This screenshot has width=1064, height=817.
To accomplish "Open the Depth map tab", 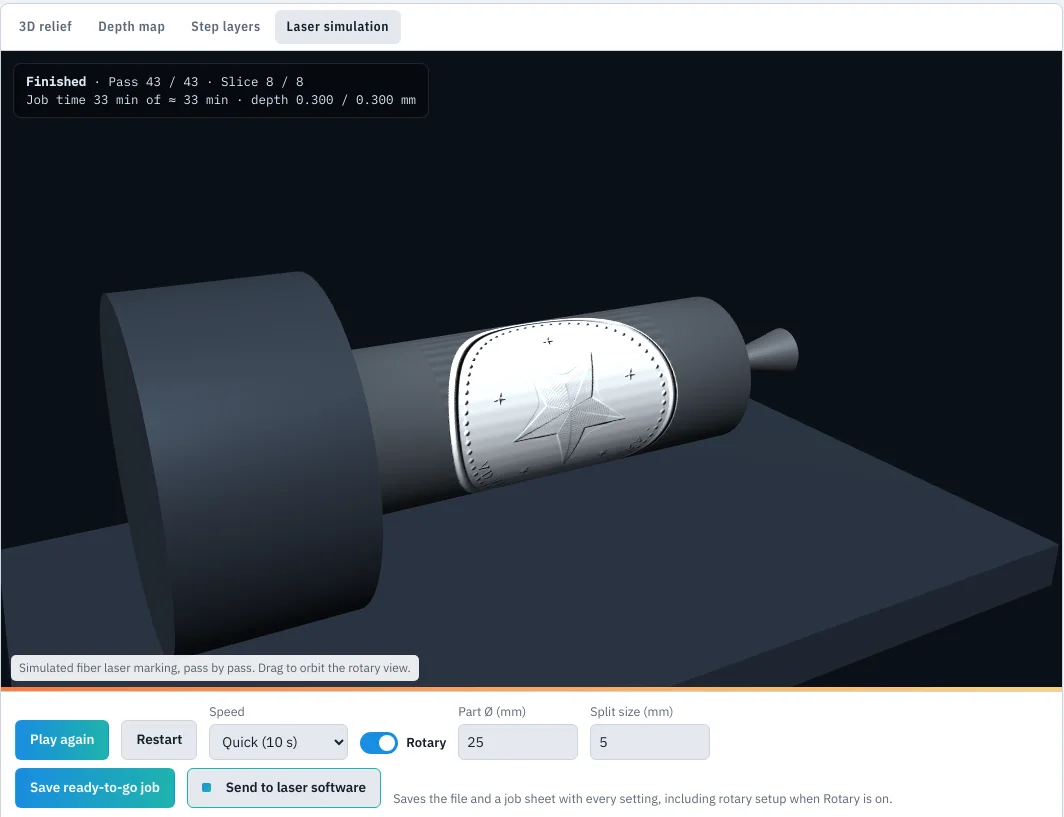I will coord(131,26).
